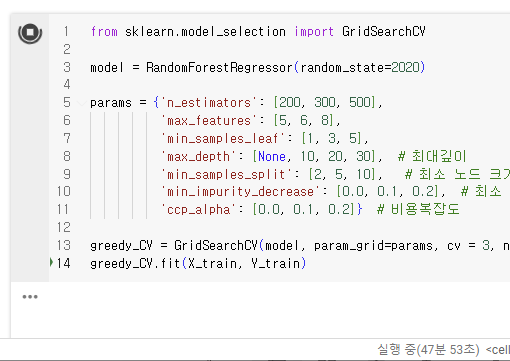Click the comment 비용복잡도 on line 11
This screenshot has width=510, height=361.
[x=425, y=210]
